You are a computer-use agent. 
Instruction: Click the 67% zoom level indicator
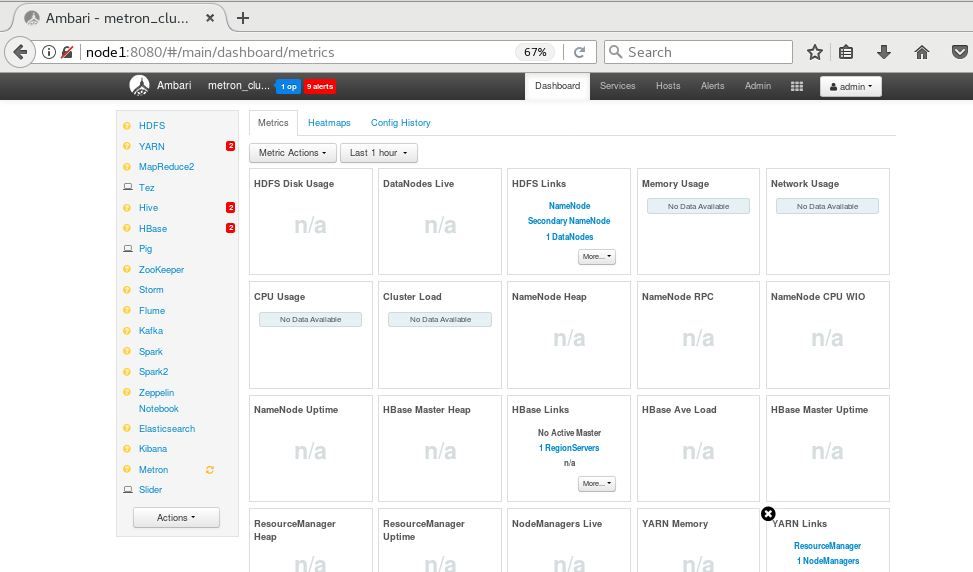tap(535, 52)
